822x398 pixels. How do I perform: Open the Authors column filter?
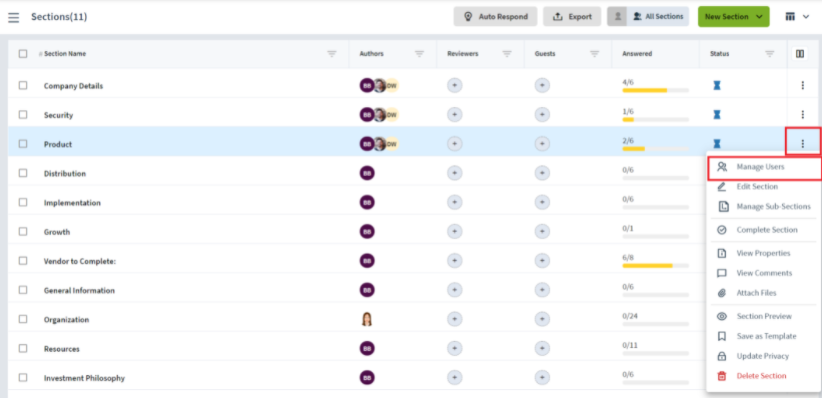click(419, 53)
